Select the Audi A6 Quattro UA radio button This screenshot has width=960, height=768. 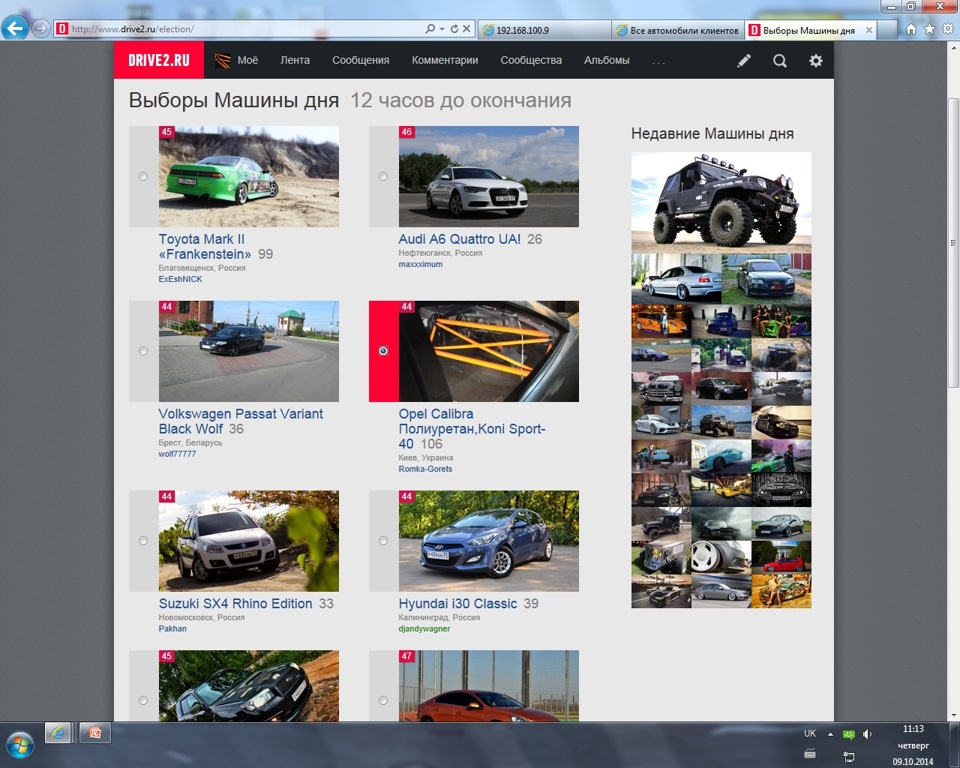pyautogui.click(x=383, y=176)
